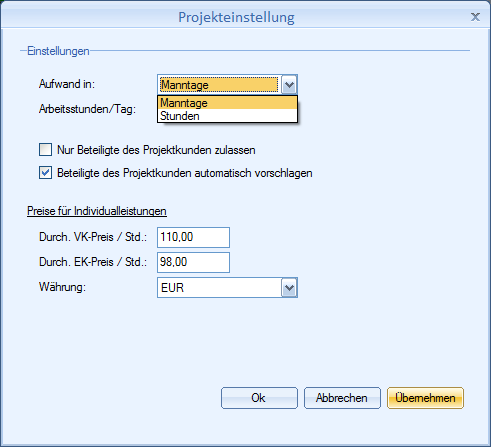This screenshot has height=447, width=491.
Task: Choose the highlighted Manntage list entry
Action: click(227, 103)
